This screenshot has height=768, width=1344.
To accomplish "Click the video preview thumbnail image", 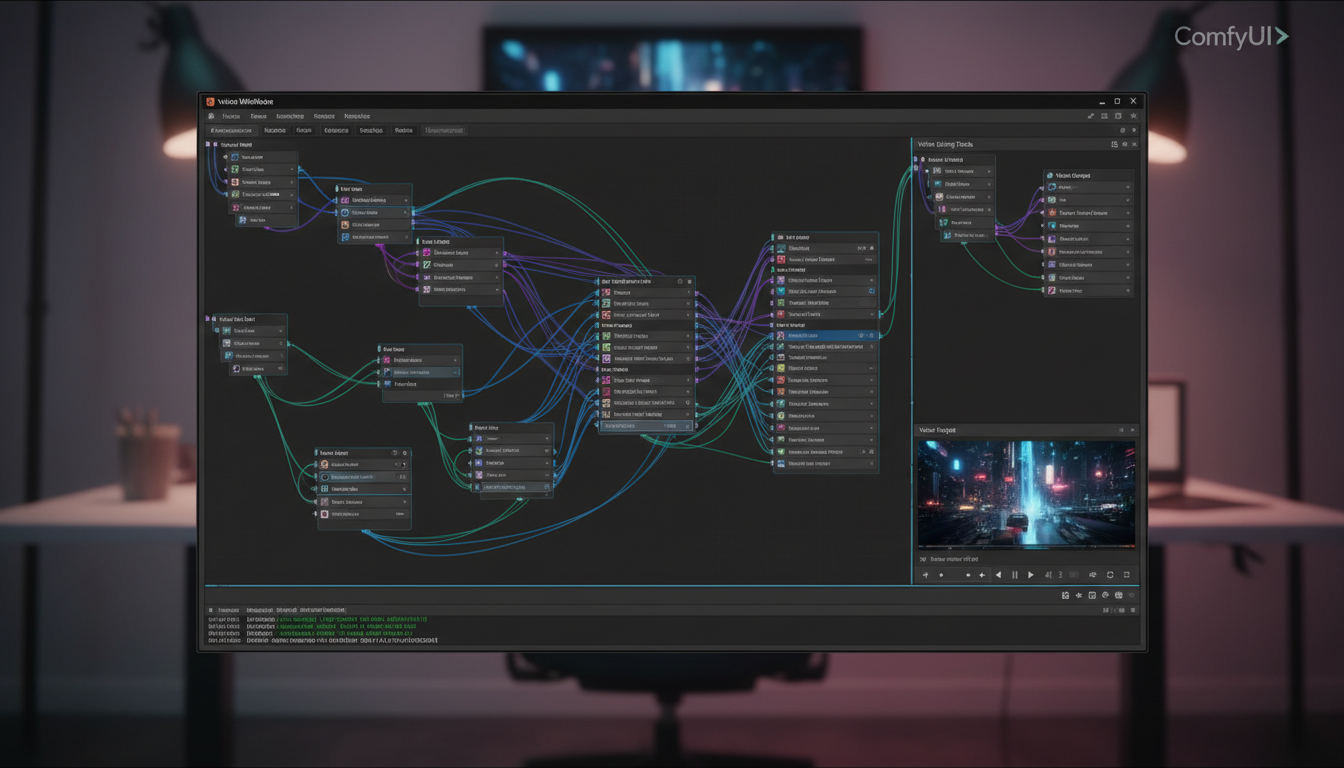I will click(1025, 490).
